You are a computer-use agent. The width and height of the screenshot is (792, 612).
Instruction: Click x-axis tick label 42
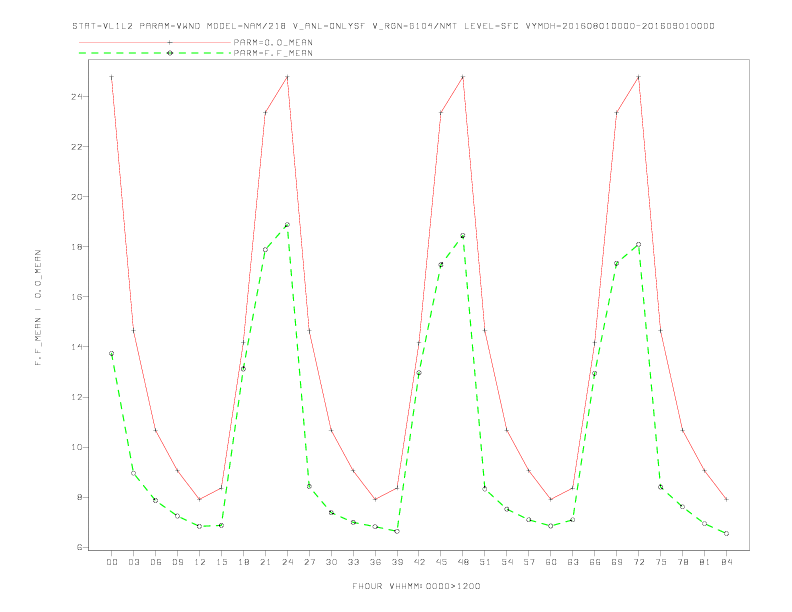(419, 562)
